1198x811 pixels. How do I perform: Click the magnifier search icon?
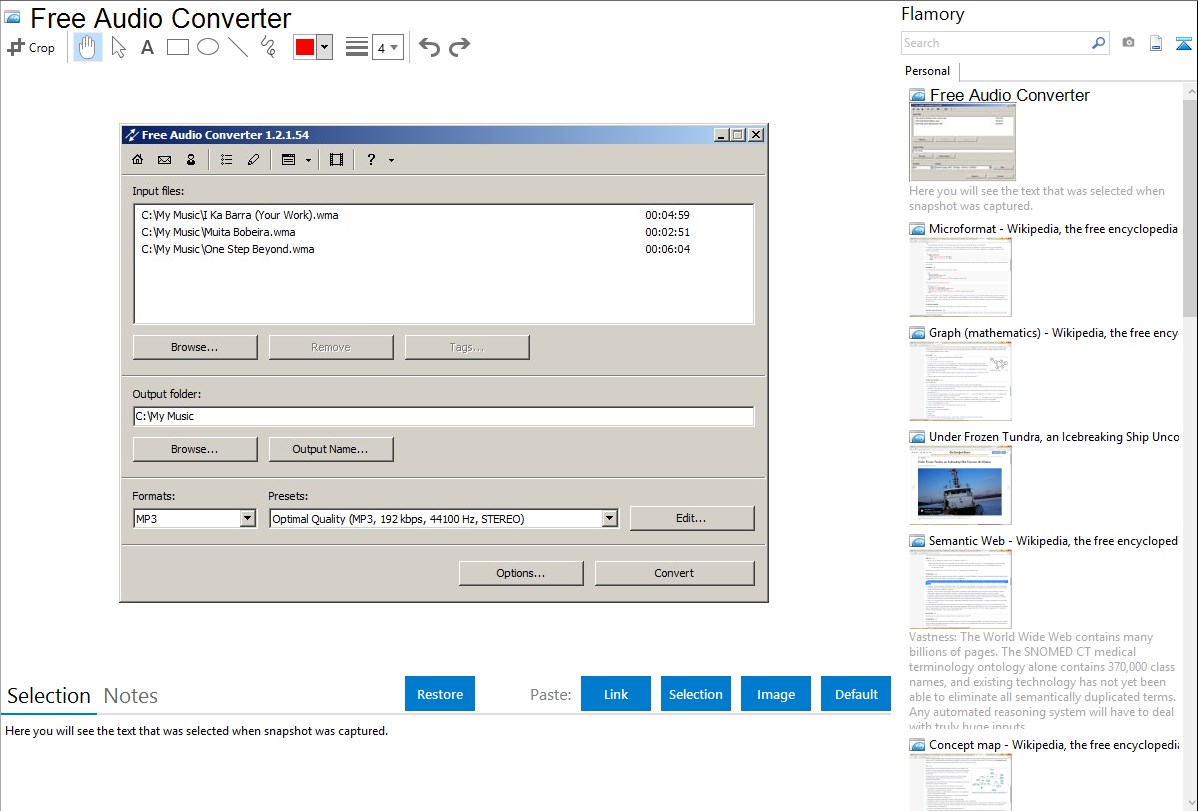(1099, 43)
